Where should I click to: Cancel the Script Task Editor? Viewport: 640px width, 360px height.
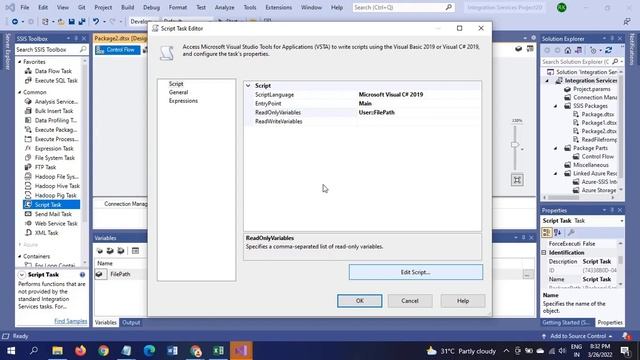coord(410,301)
